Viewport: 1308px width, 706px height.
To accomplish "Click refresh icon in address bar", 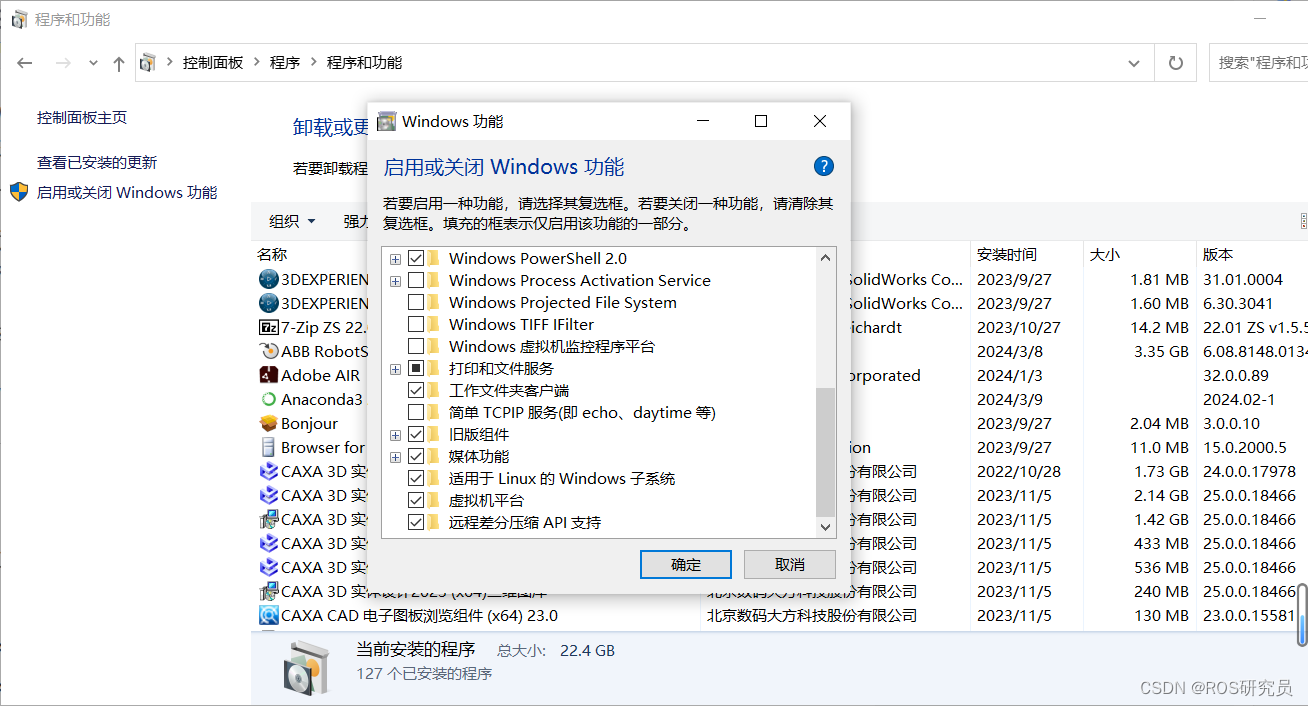I will coord(1176,63).
